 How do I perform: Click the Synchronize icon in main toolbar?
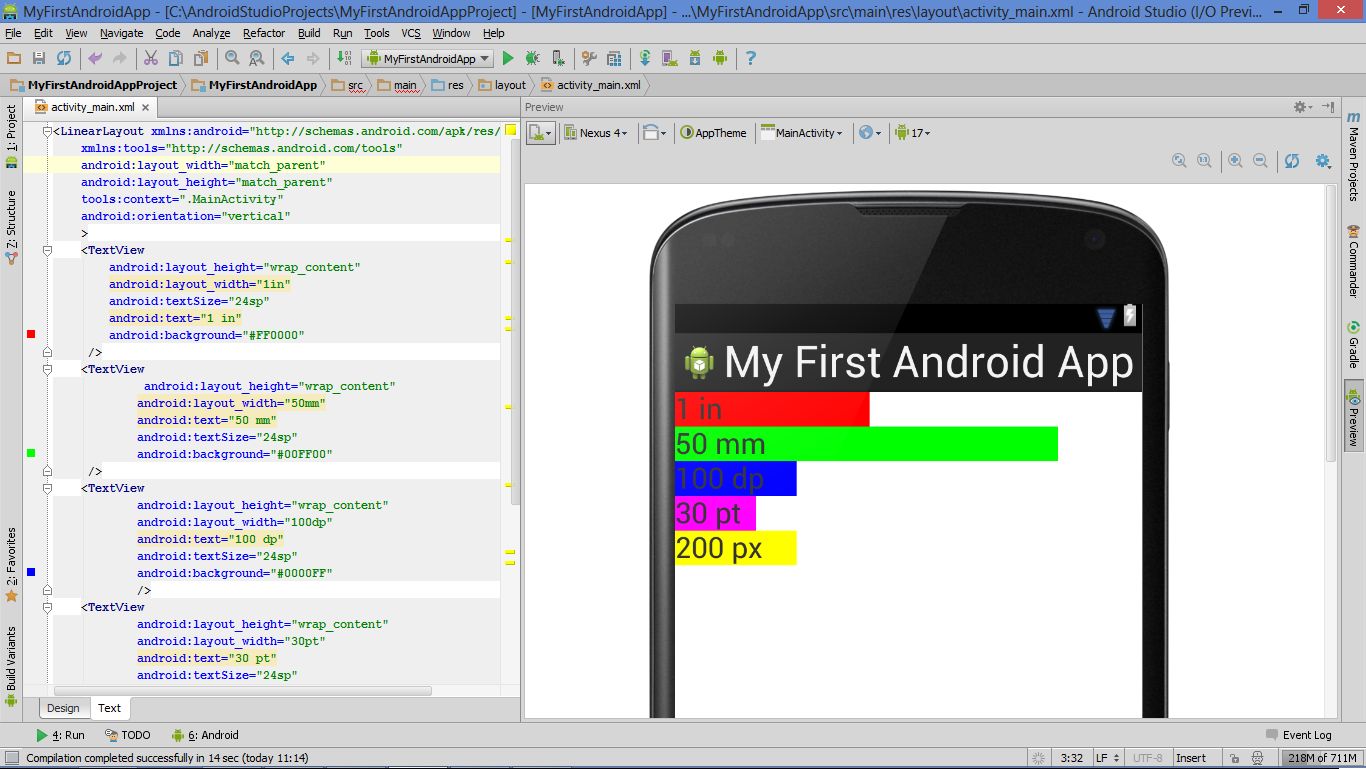[64, 59]
